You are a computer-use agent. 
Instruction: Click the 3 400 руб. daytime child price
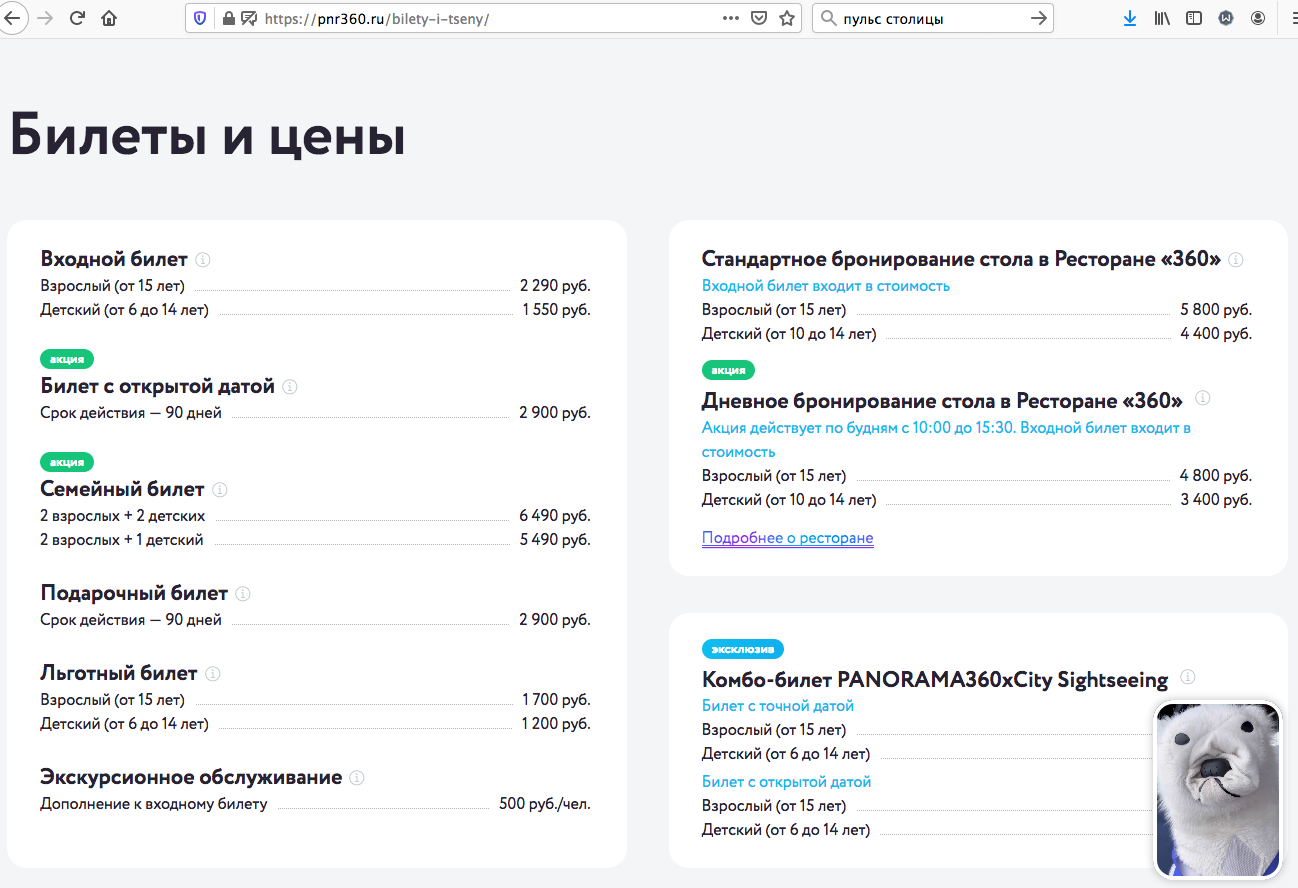click(x=1216, y=500)
